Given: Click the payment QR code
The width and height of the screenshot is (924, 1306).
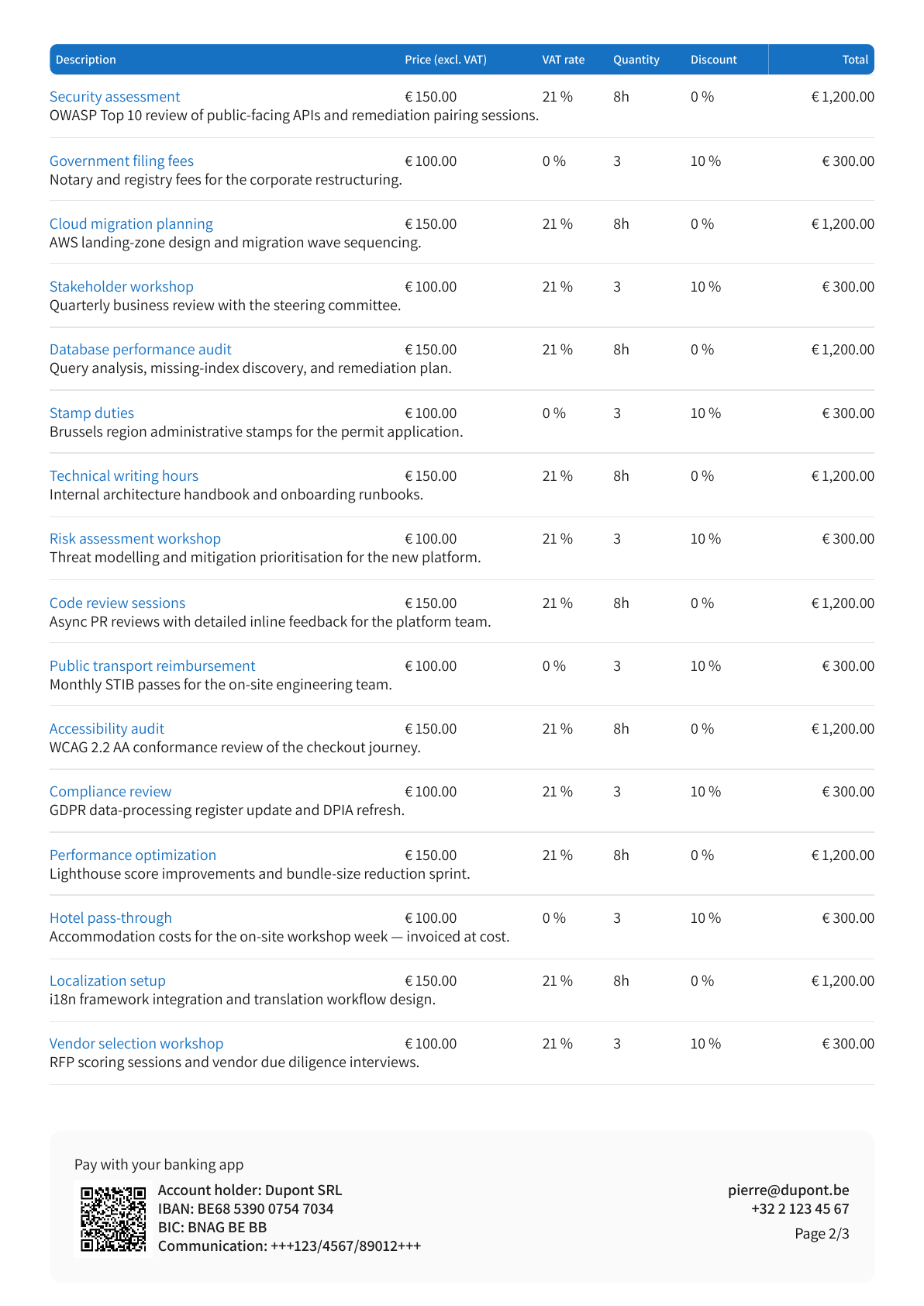Looking at the screenshot, I should [113, 1218].
